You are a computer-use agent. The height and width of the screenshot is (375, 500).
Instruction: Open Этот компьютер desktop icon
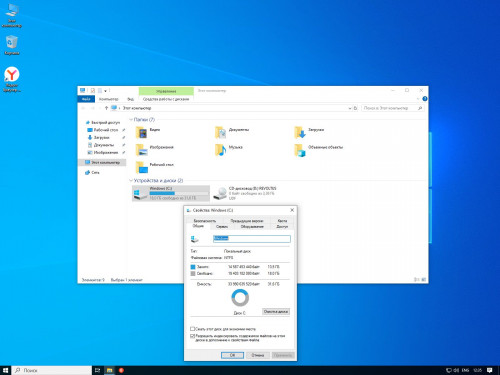(12, 16)
